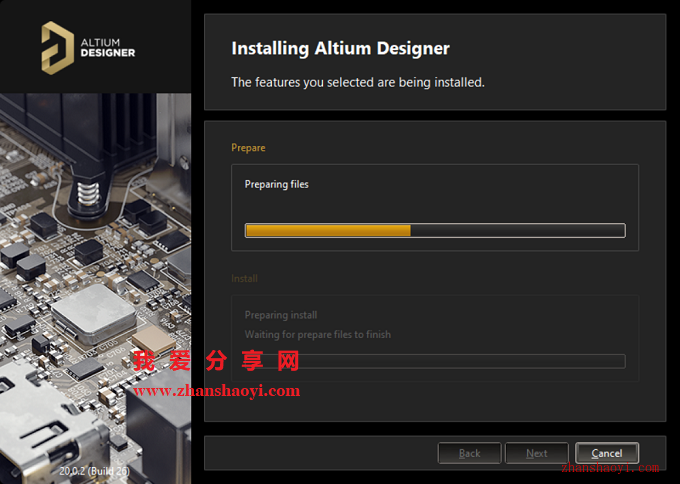The image size is (680, 484).
Task: Click the disabled Next button
Action: click(x=537, y=453)
